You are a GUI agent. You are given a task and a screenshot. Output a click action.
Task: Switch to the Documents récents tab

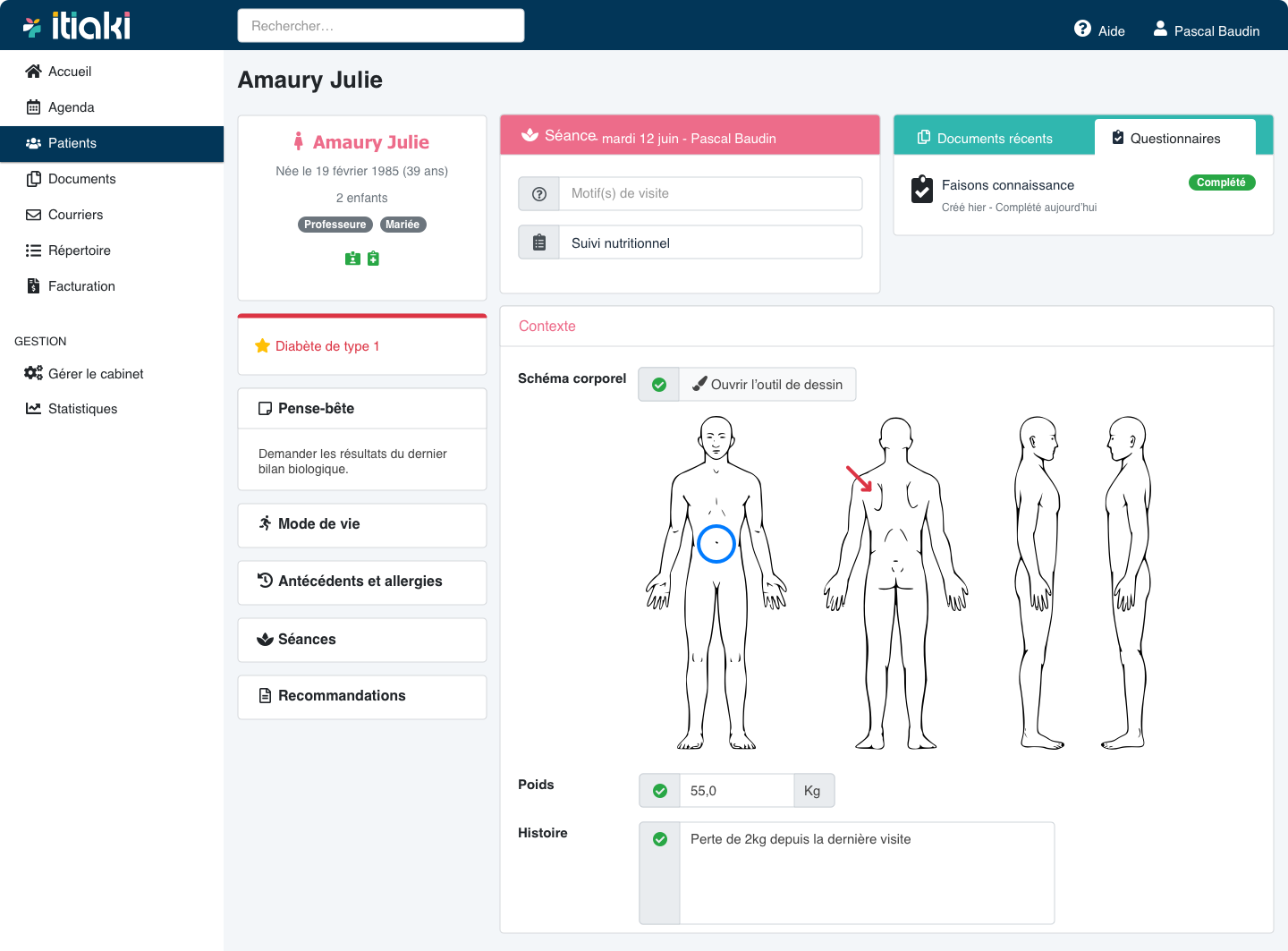pos(994,139)
